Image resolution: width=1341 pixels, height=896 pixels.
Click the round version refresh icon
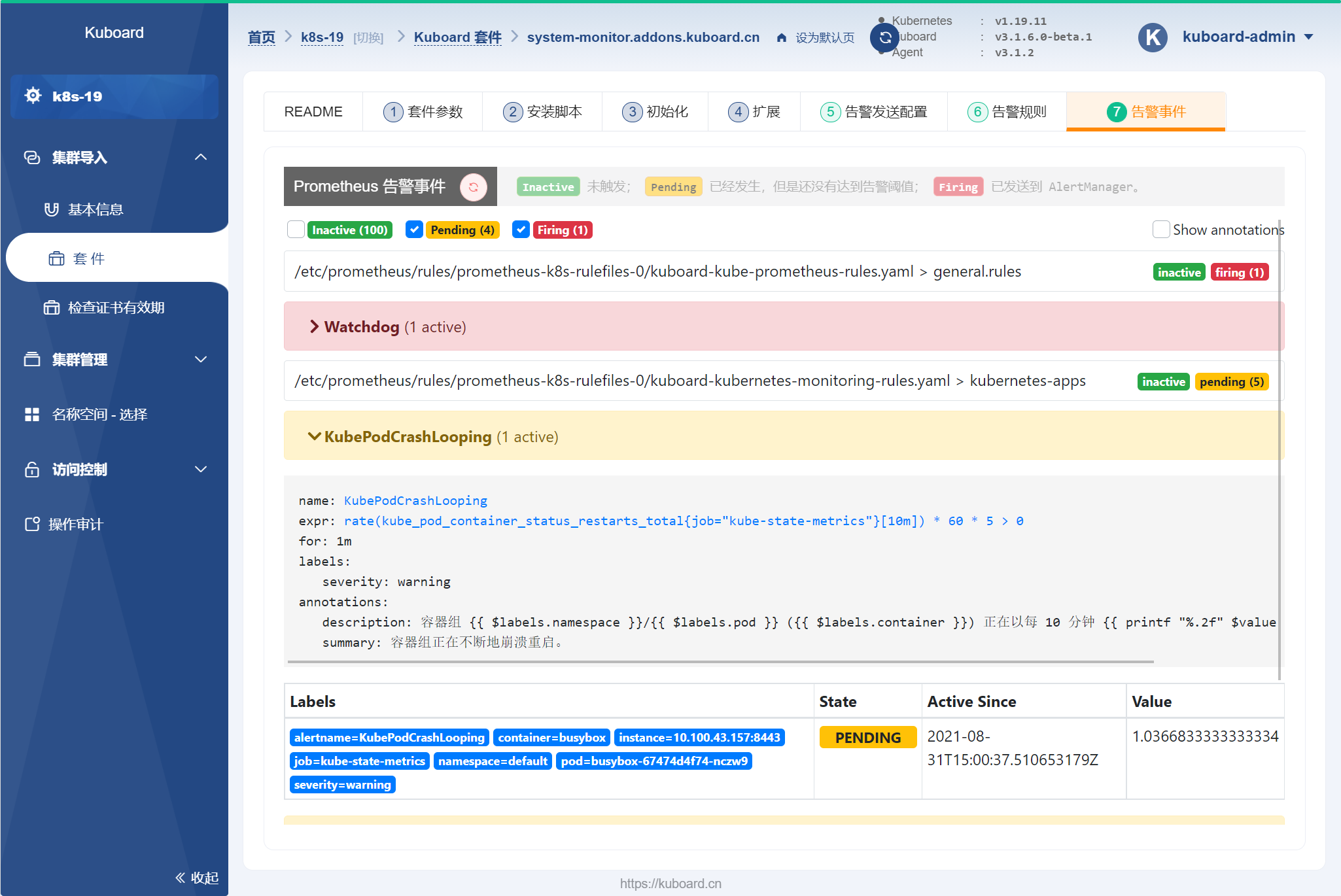coord(884,37)
